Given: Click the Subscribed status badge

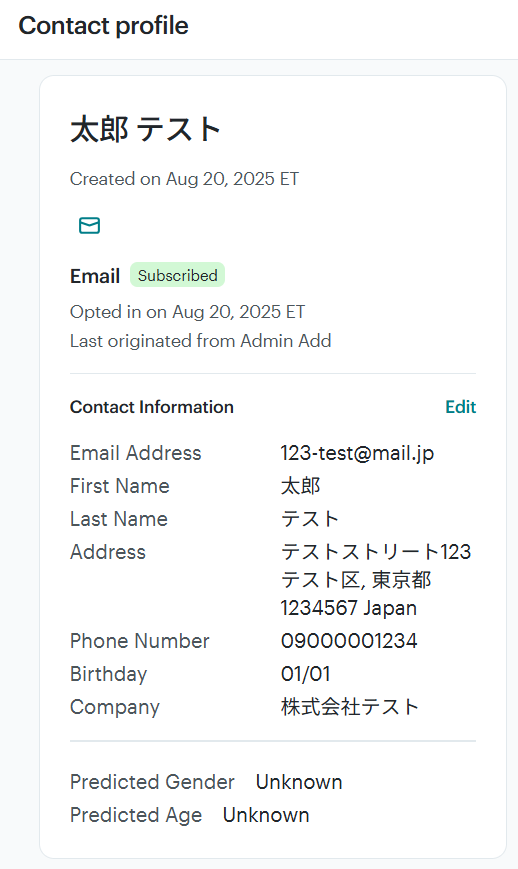Looking at the screenshot, I should pos(177,275).
